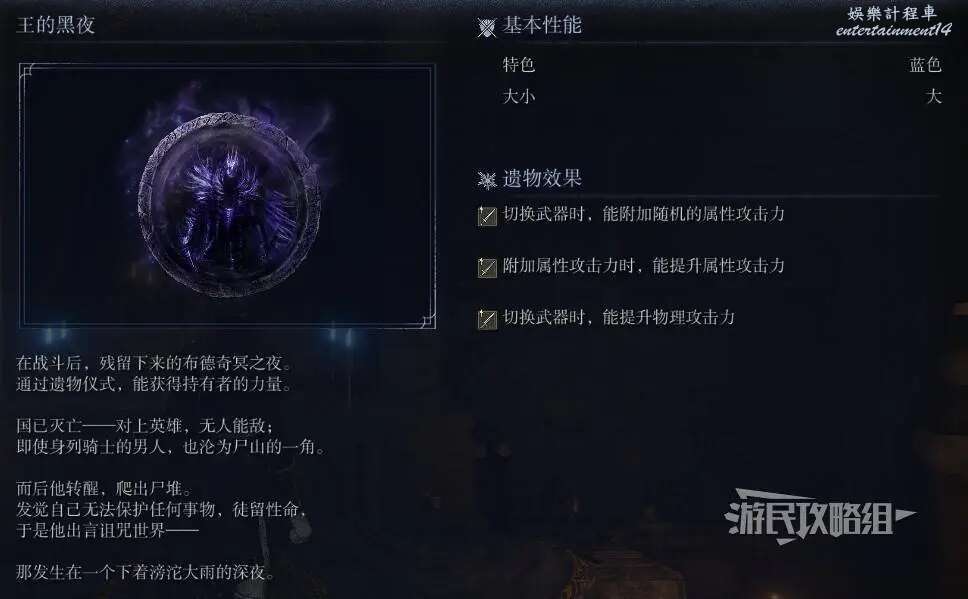The height and width of the screenshot is (599, 968).
Task: Click the 遗物效果 section icon
Action: point(486,180)
